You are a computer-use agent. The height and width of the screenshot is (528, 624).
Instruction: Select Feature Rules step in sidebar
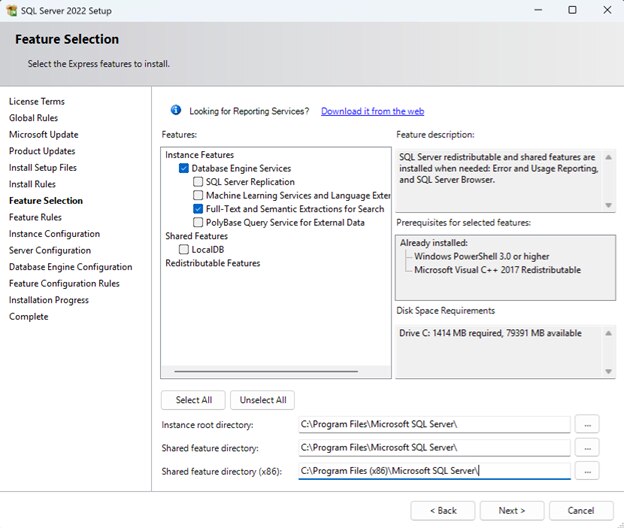(x=35, y=217)
